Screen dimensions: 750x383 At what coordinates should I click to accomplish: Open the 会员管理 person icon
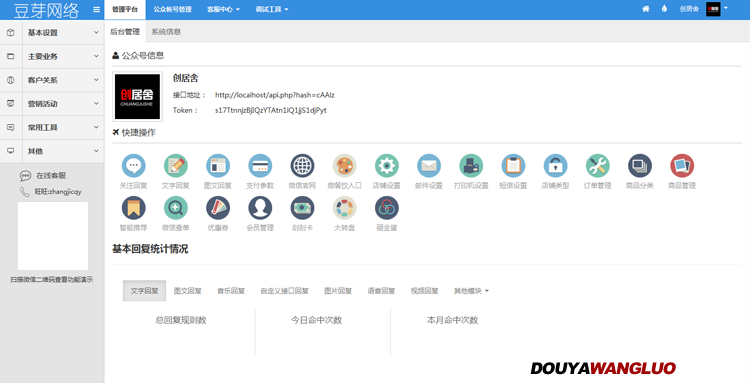pyautogui.click(x=260, y=208)
